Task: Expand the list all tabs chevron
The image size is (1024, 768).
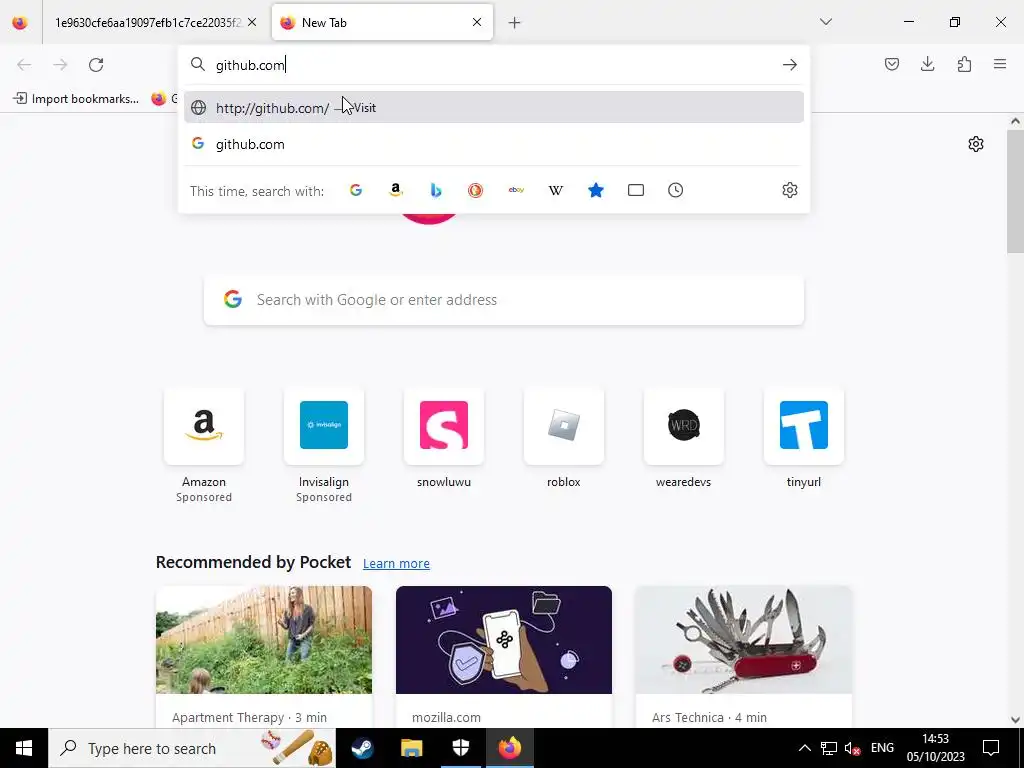Action: pos(826,22)
